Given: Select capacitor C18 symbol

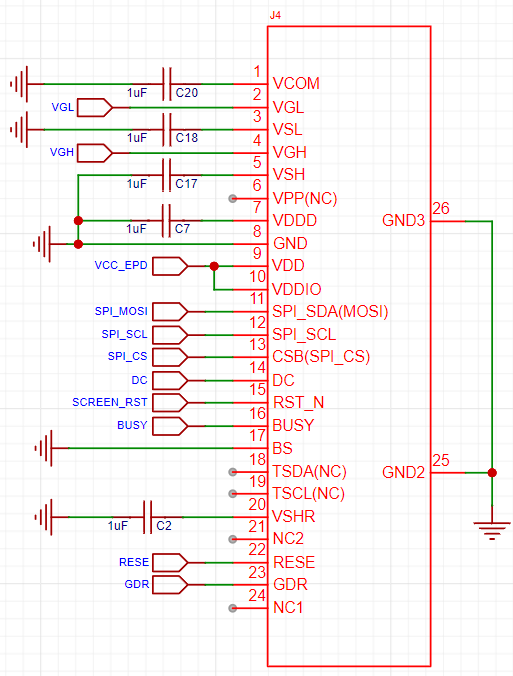Looking at the screenshot, I should tap(167, 130).
